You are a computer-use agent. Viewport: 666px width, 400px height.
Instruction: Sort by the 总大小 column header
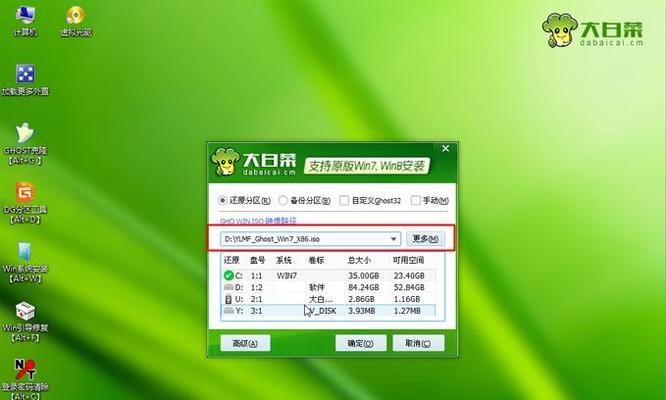tap(359, 260)
